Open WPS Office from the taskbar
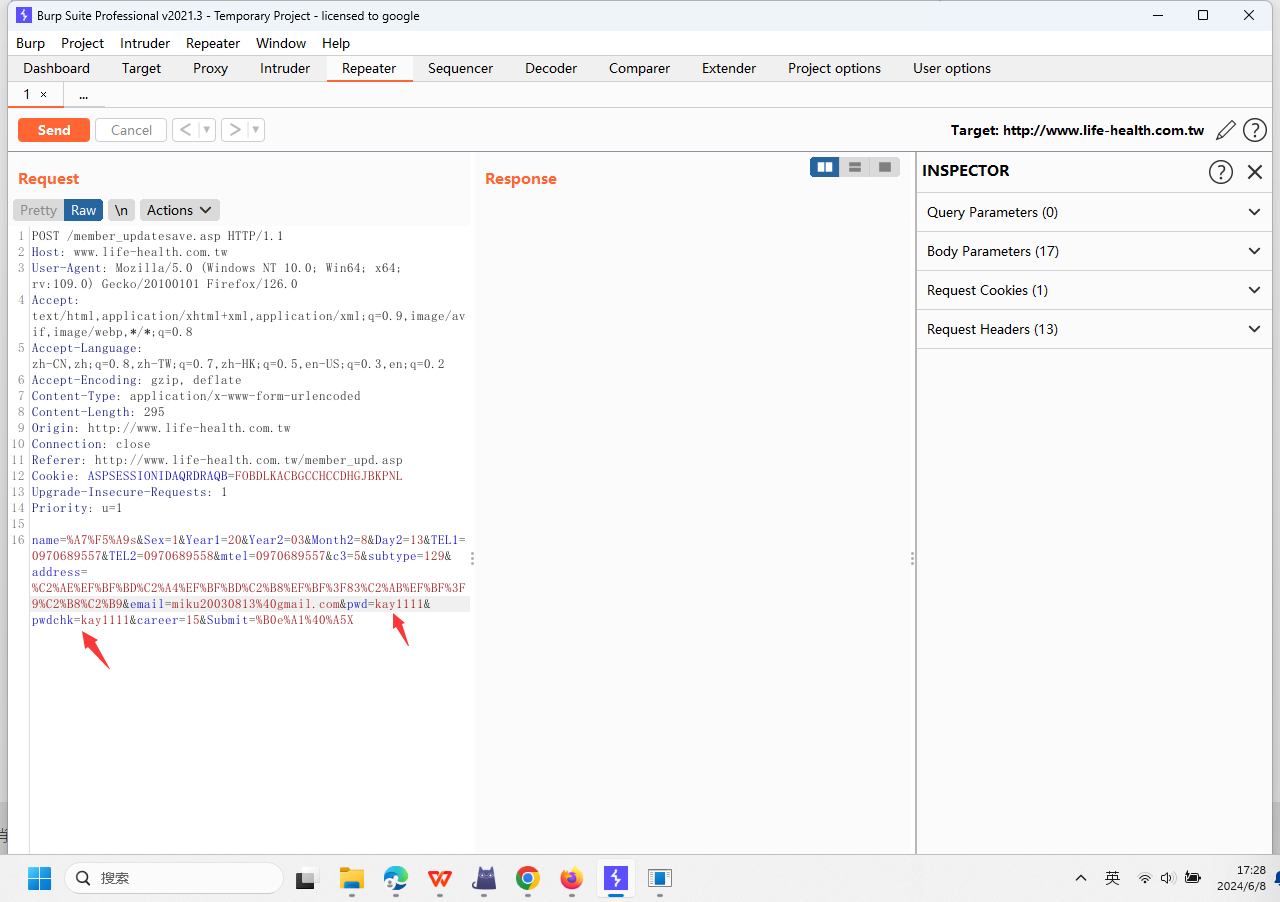 [x=440, y=878]
